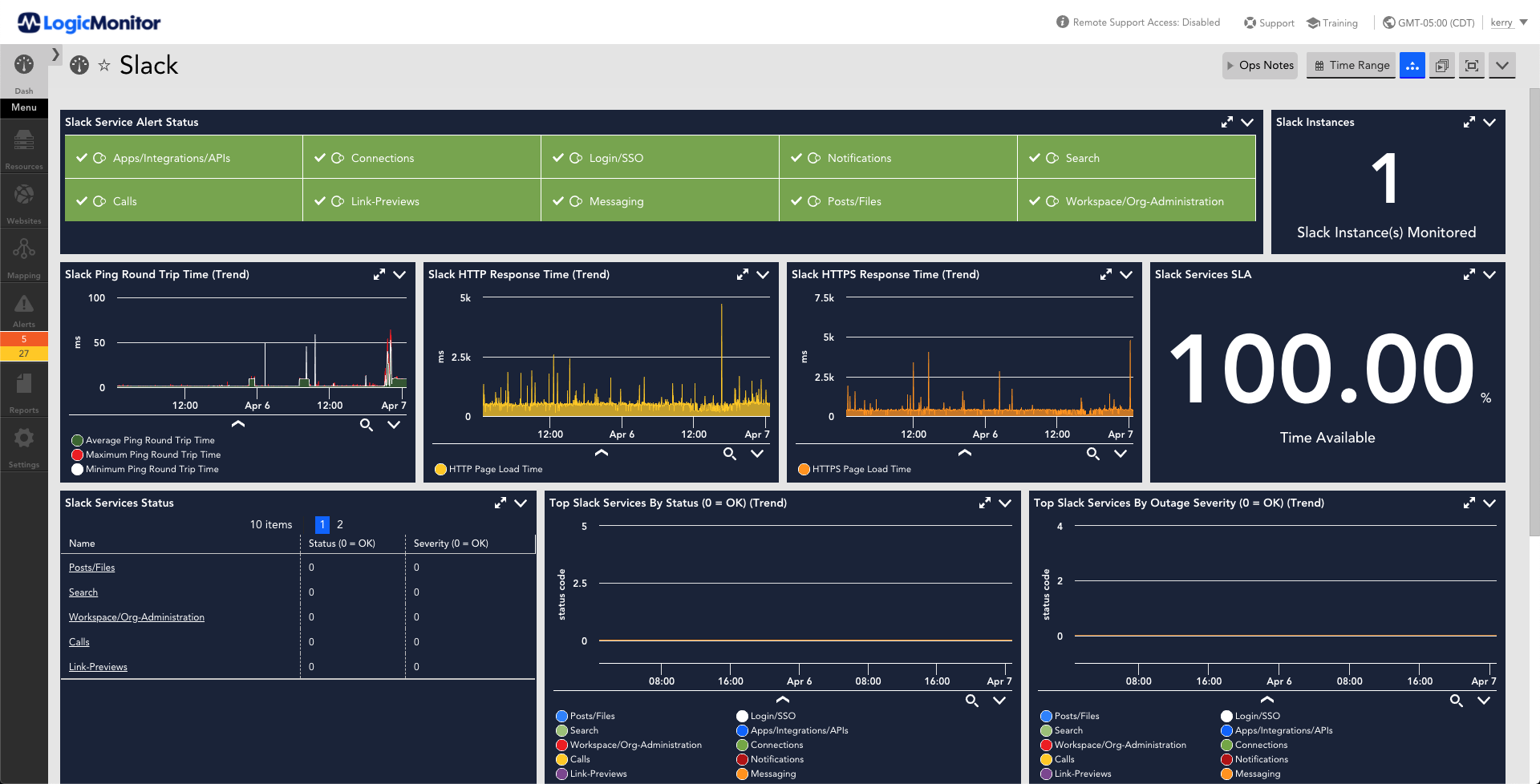The width and height of the screenshot is (1540, 784).
Task: Favorite the Slack dashboard via the star
Action: coord(104,66)
